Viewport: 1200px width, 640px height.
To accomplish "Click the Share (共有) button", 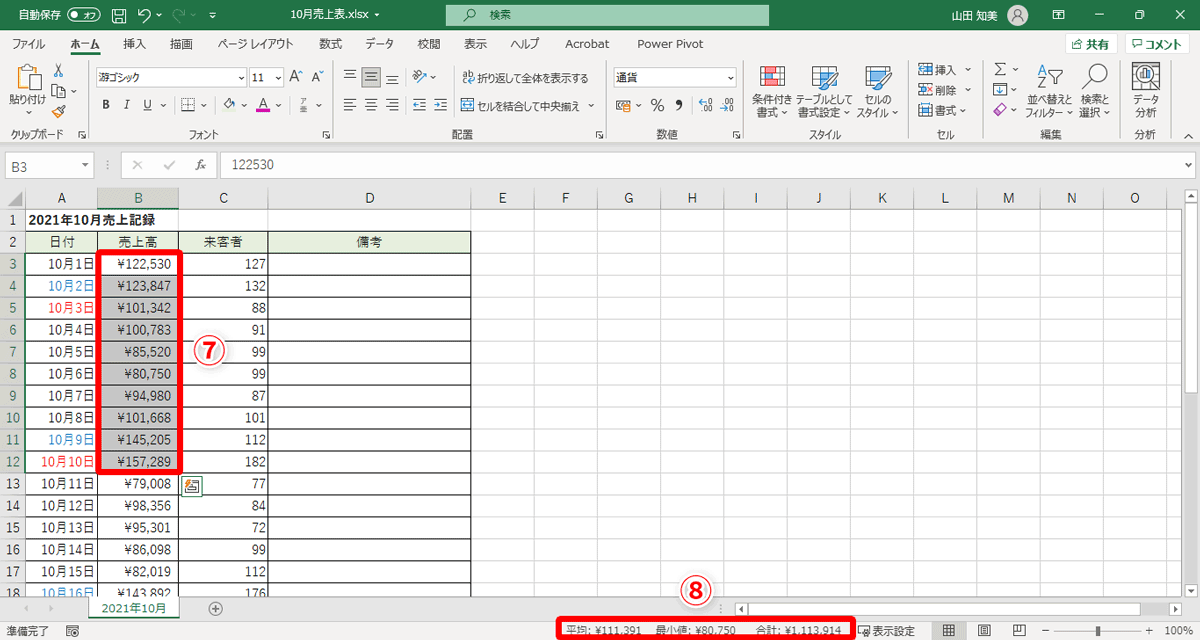I will point(1090,44).
